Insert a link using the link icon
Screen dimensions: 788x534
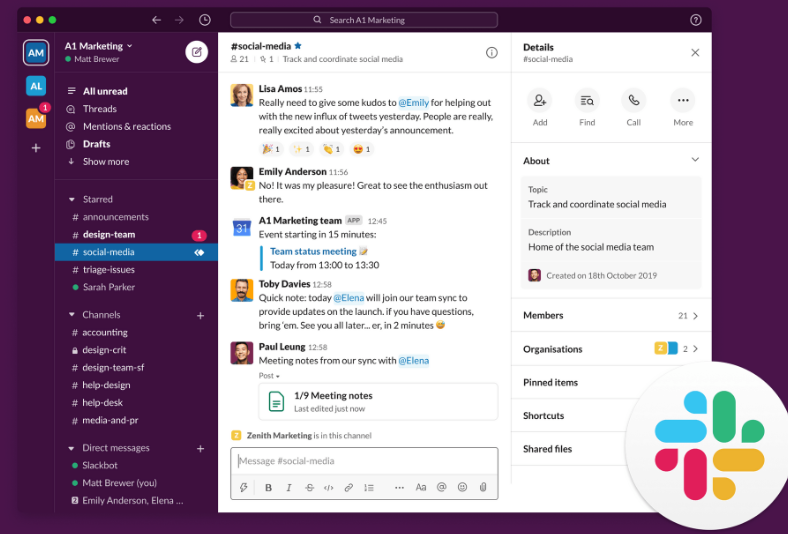(x=348, y=487)
